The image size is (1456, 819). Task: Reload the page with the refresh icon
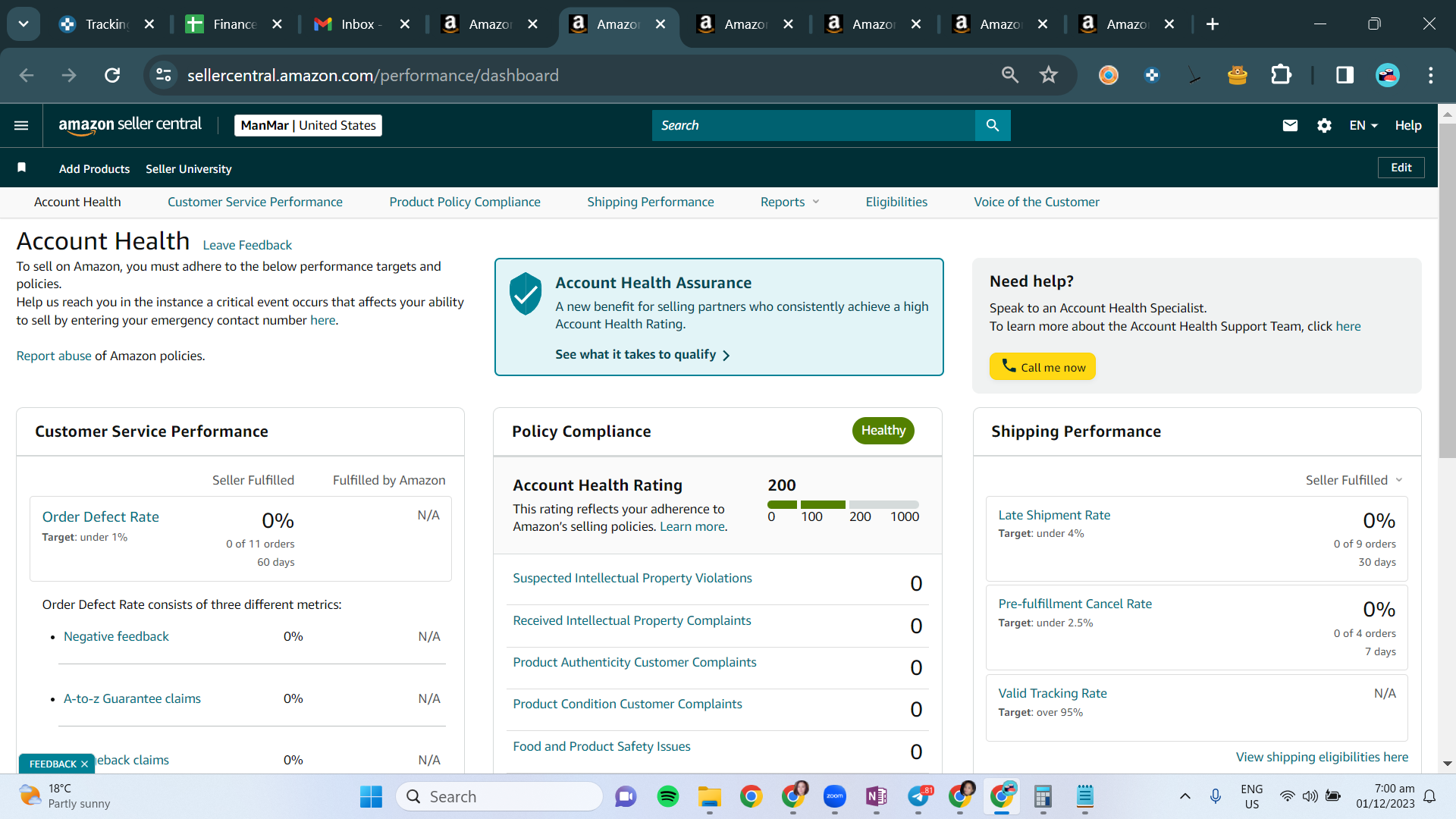click(x=112, y=75)
